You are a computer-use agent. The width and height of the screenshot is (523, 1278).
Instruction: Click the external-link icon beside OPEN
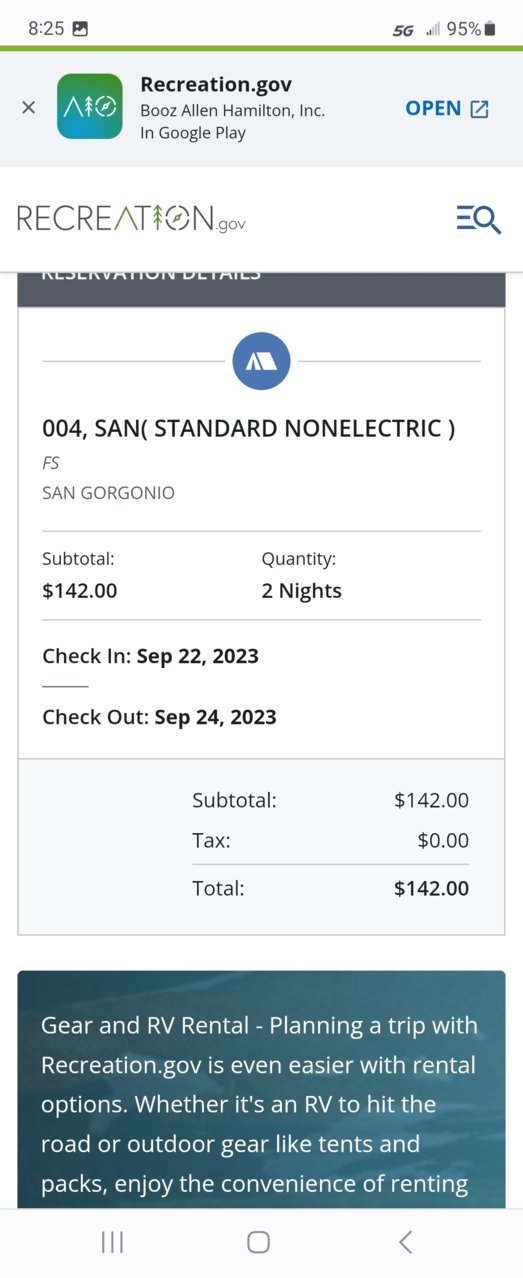click(479, 109)
